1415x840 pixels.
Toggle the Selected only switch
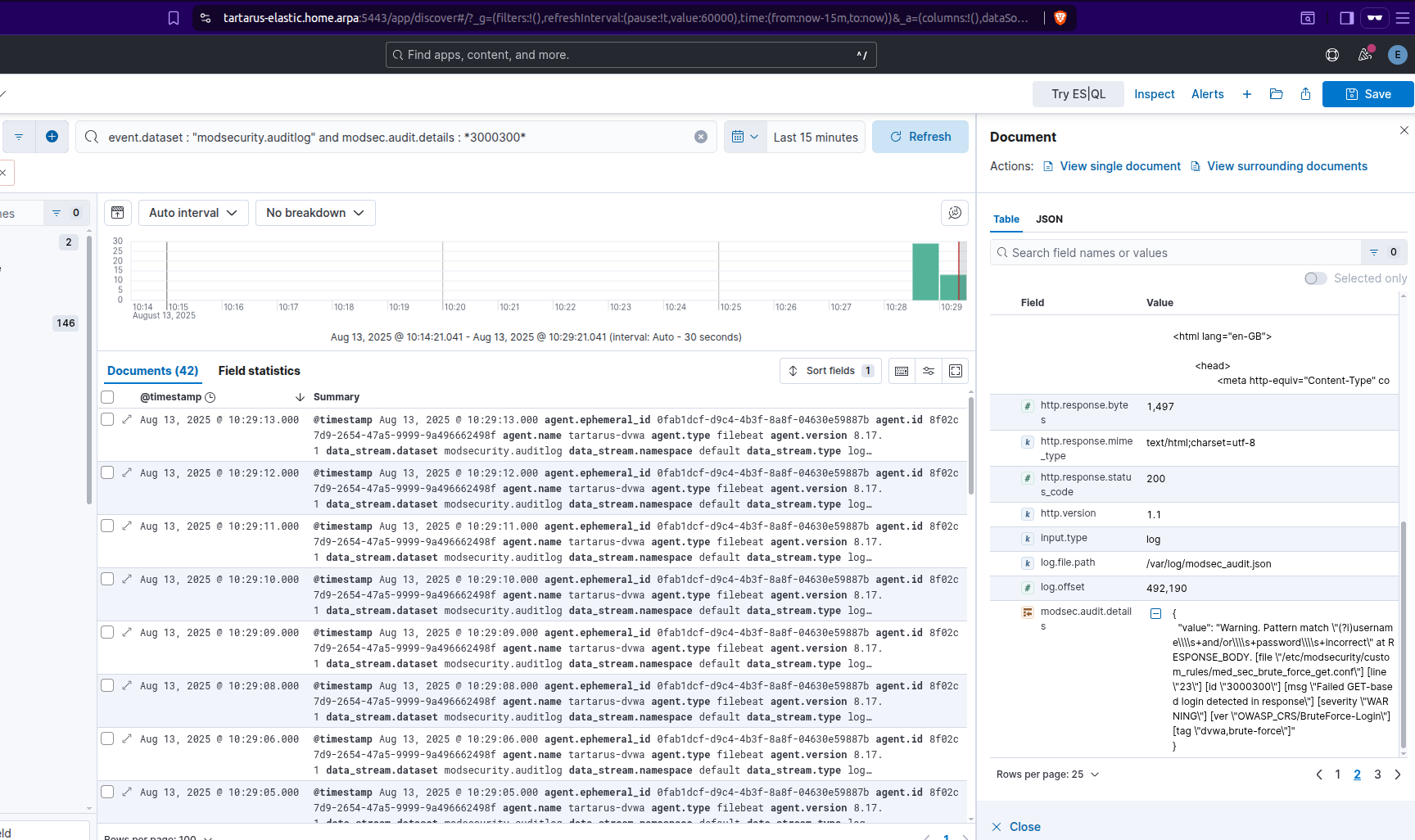pos(1315,278)
